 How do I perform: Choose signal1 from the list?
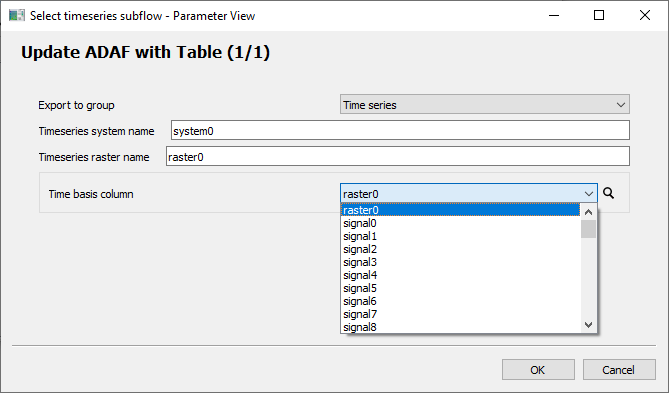coord(460,236)
